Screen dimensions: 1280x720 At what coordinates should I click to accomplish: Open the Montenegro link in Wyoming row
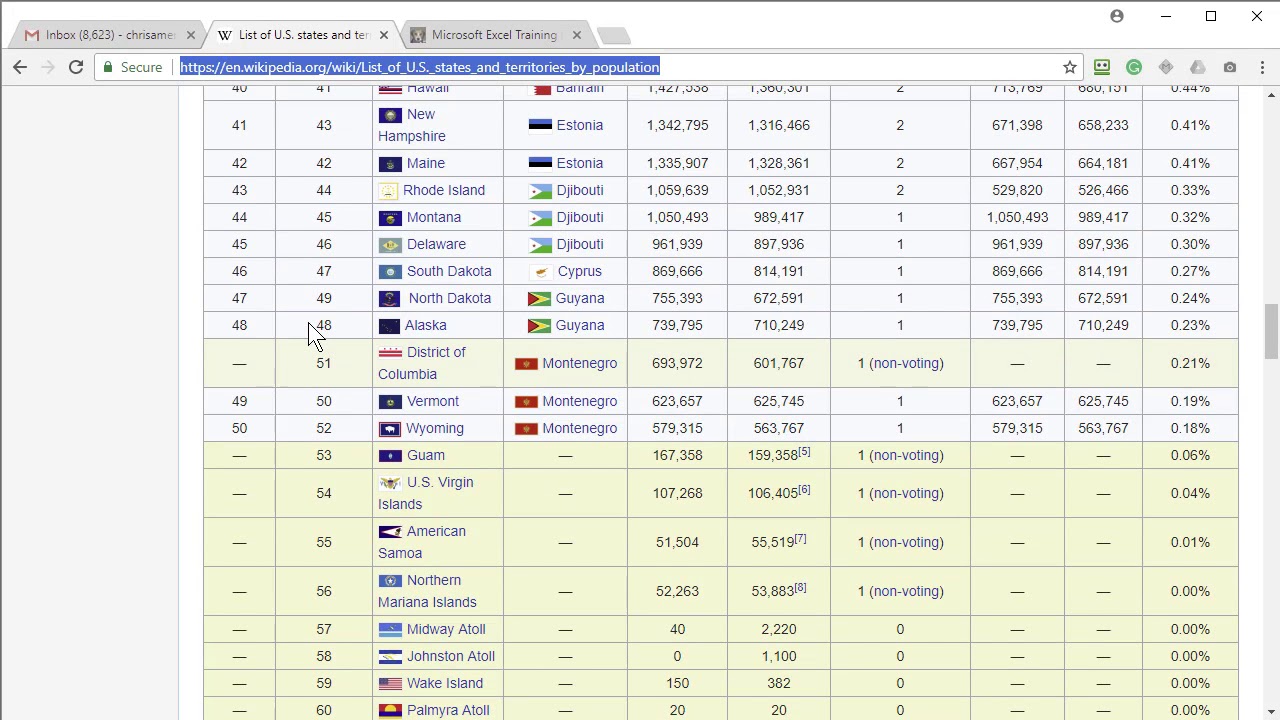pos(580,428)
